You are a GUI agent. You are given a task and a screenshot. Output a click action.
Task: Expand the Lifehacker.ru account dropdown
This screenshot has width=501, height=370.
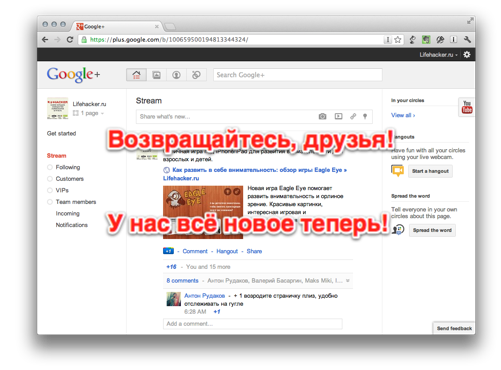[x=439, y=55]
